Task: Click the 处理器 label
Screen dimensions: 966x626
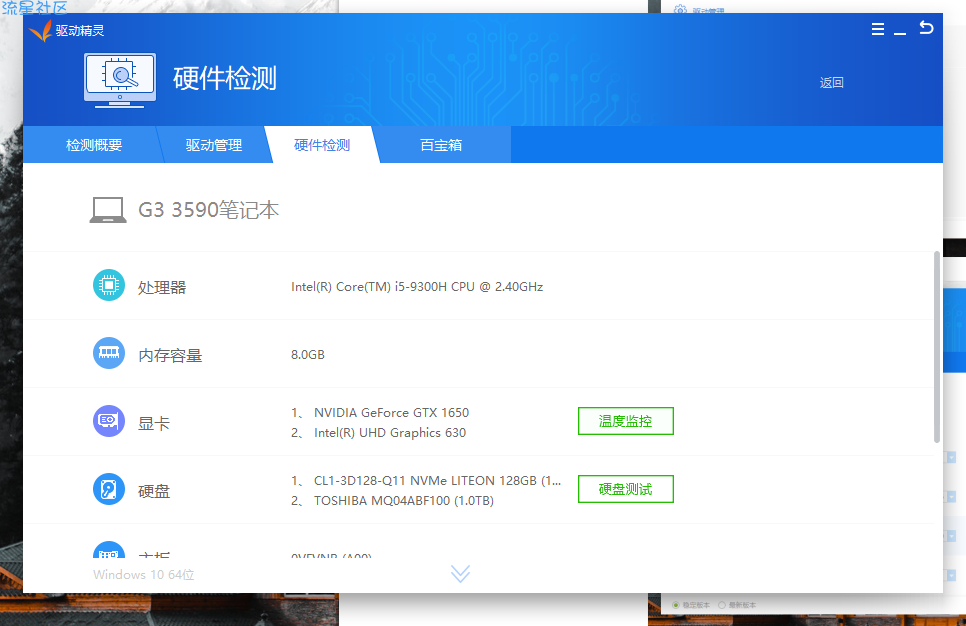Action: (x=162, y=287)
